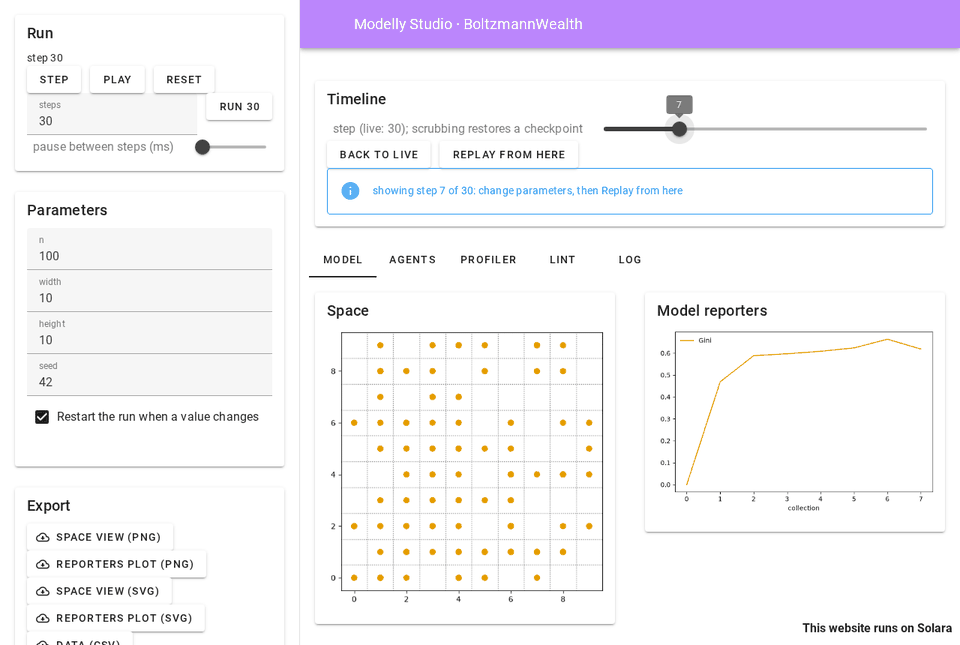Screen dimensions: 960x645
Task: Click the RESET button
Action: point(184,80)
